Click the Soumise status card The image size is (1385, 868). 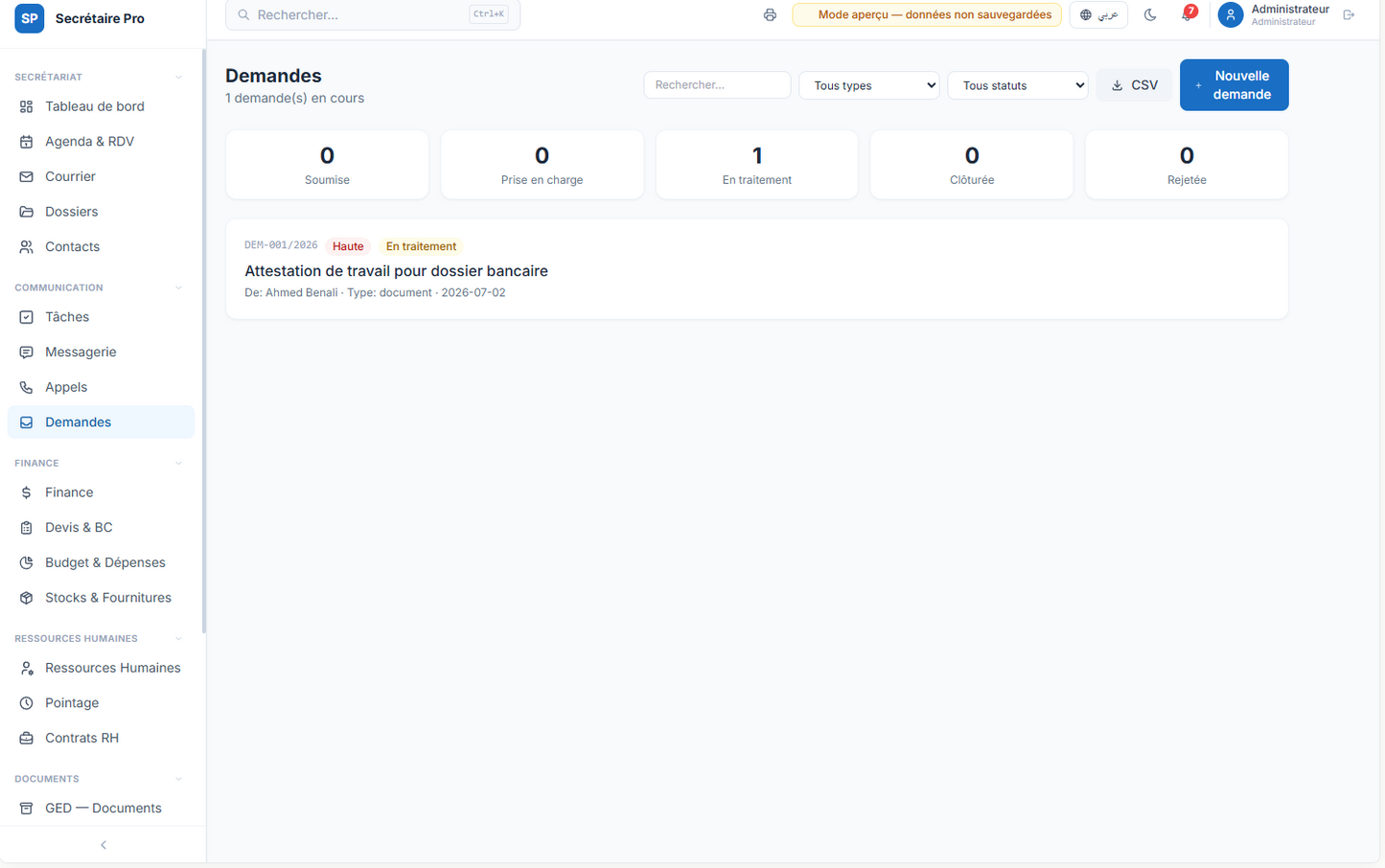(x=327, y=165)
